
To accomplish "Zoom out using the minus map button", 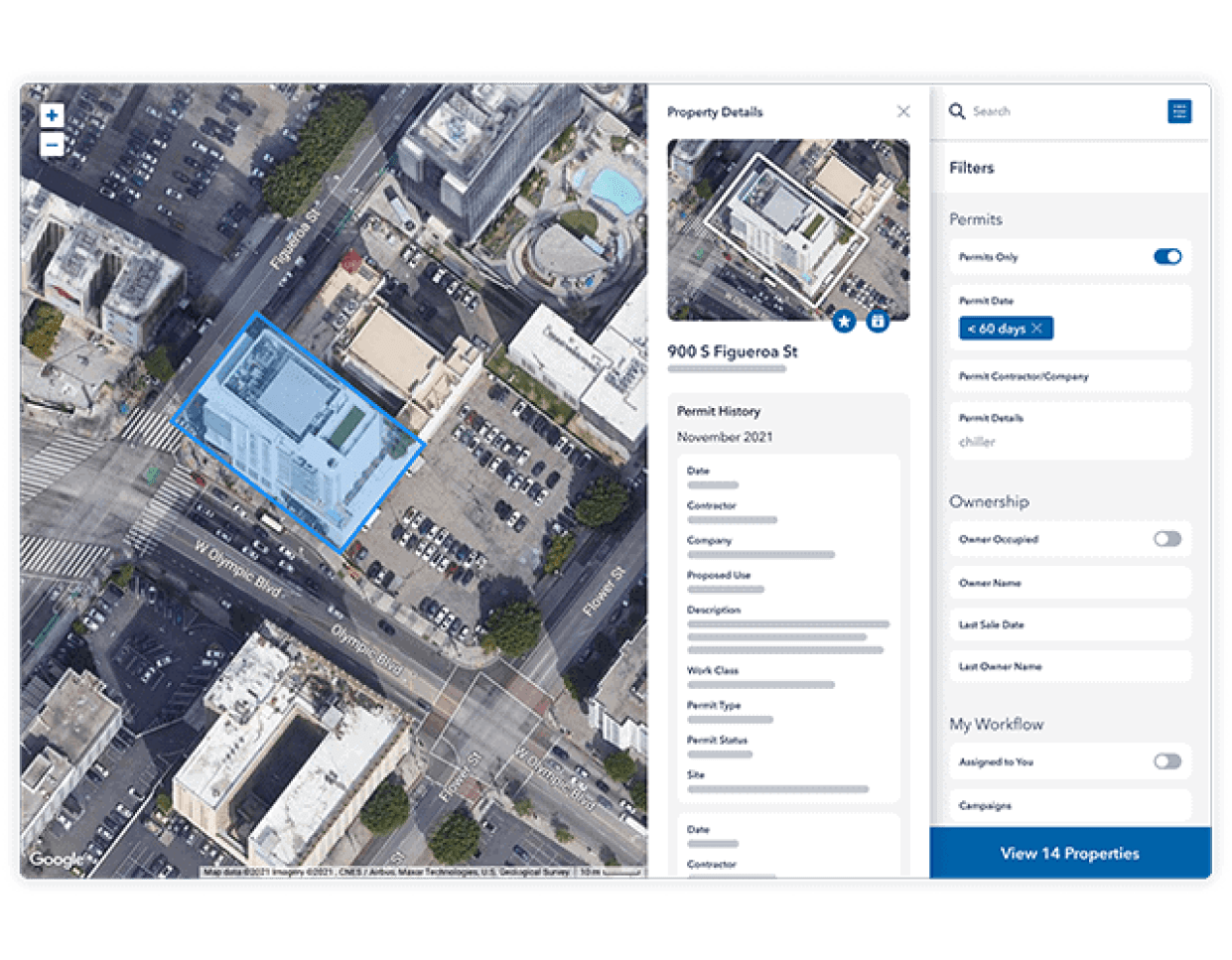I will pyautogui.click(x=52, y=145).
